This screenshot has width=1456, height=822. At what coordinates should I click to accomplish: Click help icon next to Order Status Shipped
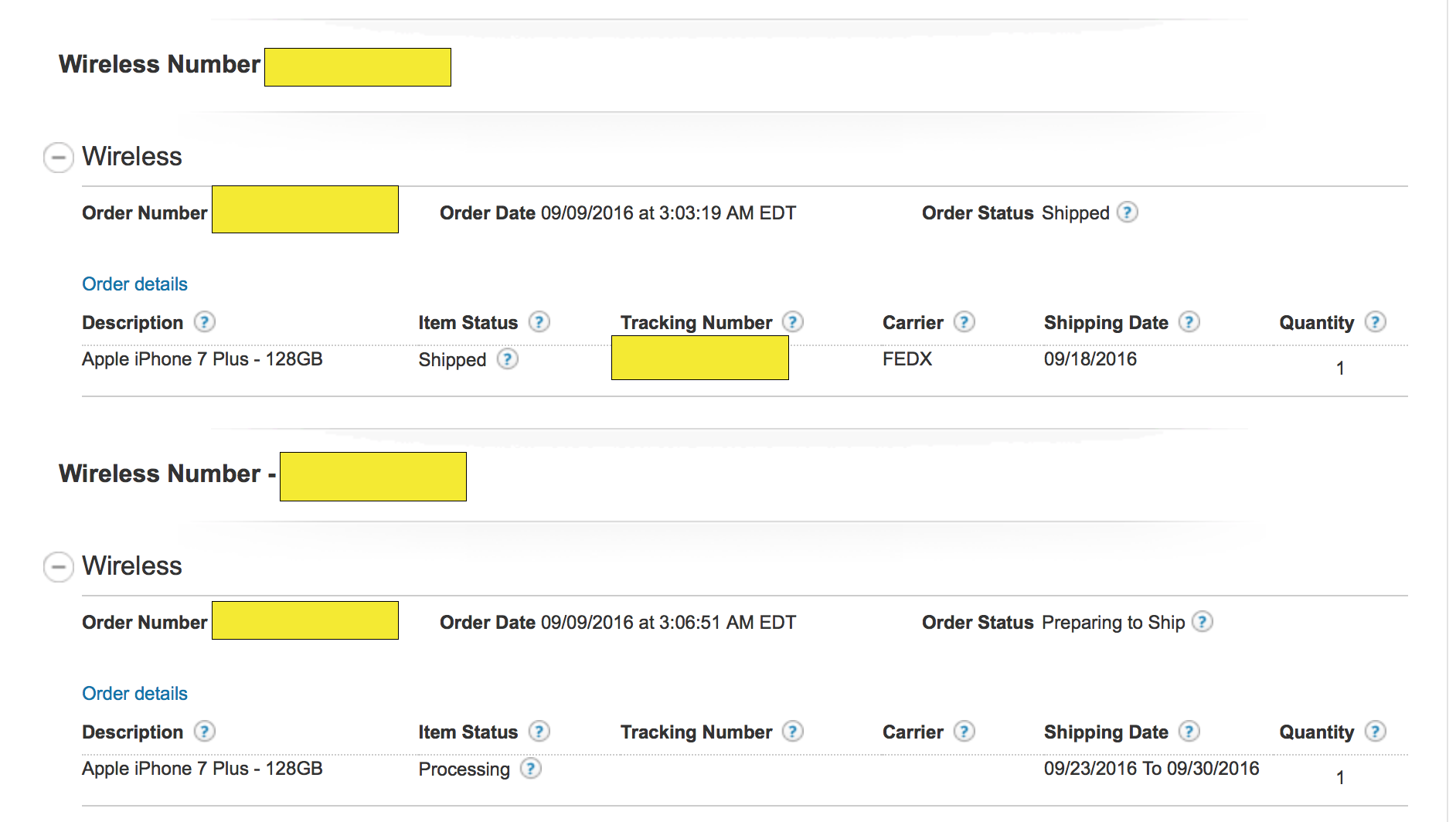(x=1128, y=212)
